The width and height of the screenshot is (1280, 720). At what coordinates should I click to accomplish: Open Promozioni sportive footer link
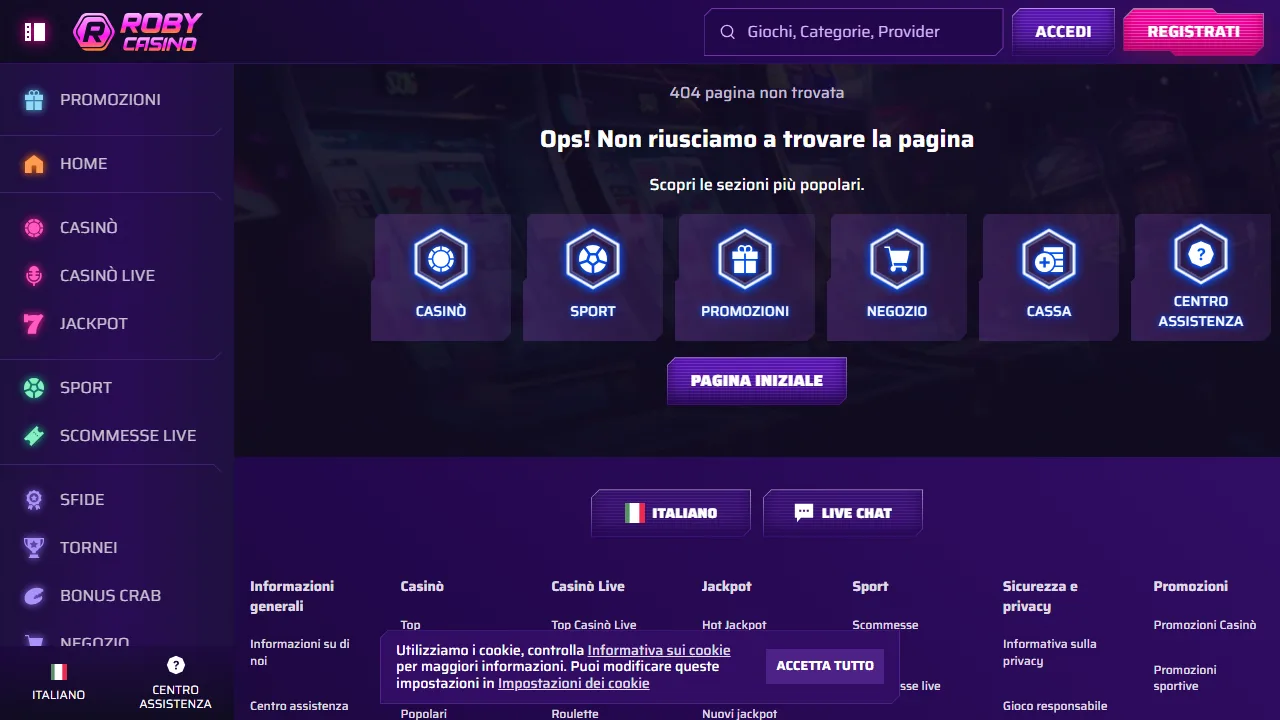(x=1185, y=678)
